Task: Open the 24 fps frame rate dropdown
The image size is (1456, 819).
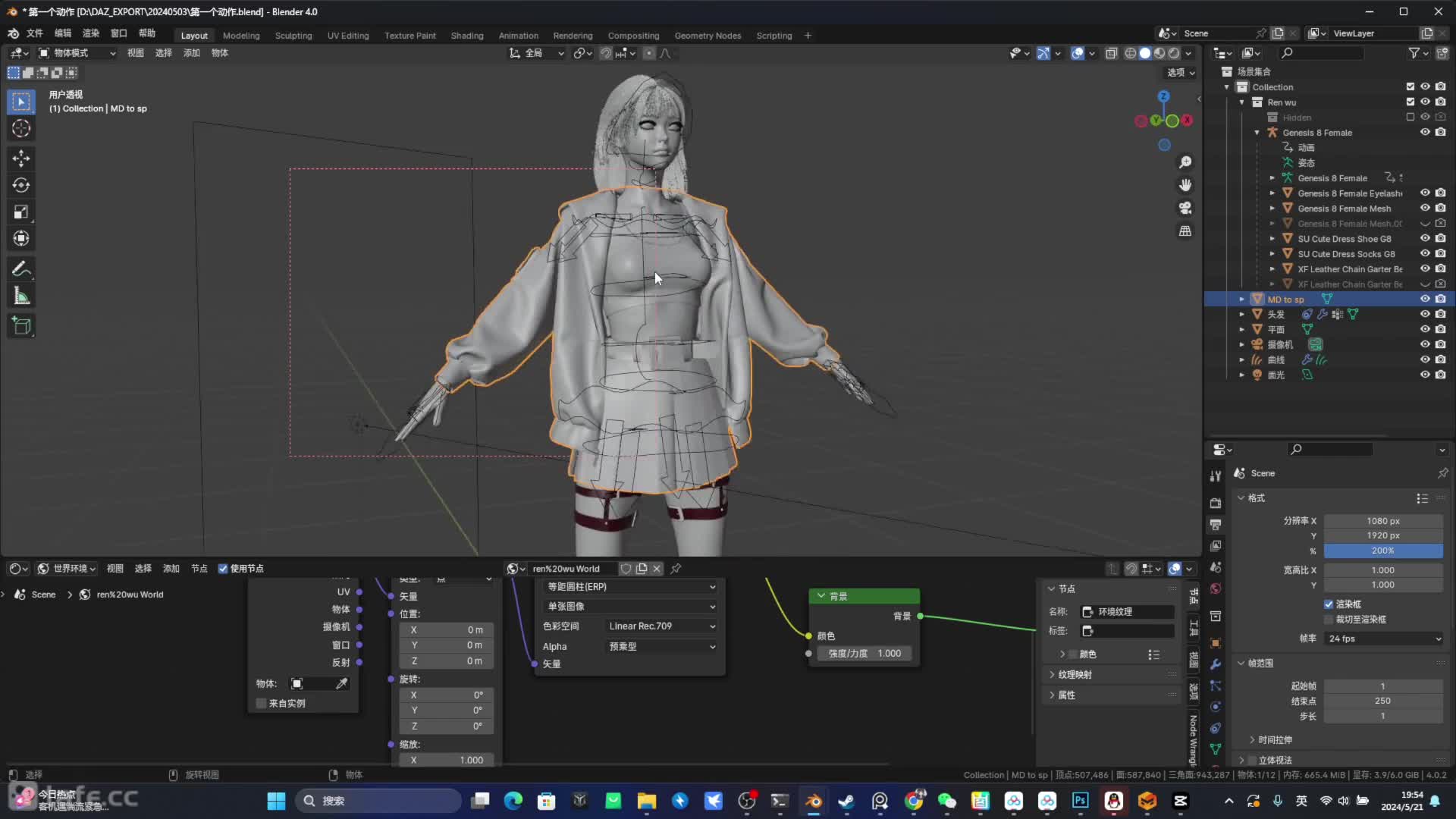Action: coord(1383,639)
